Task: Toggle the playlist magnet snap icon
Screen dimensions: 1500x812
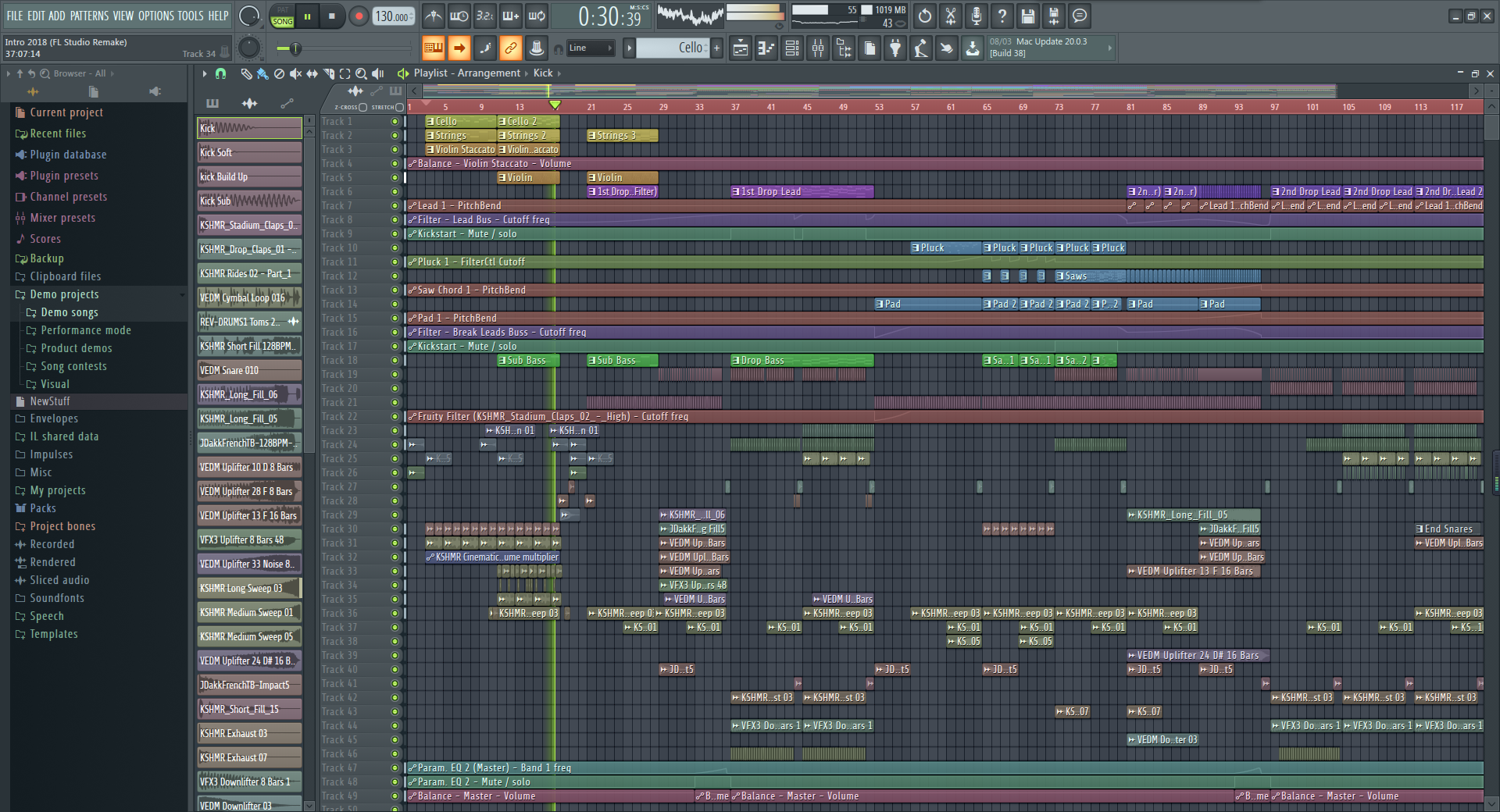Action: click(221, 73)
